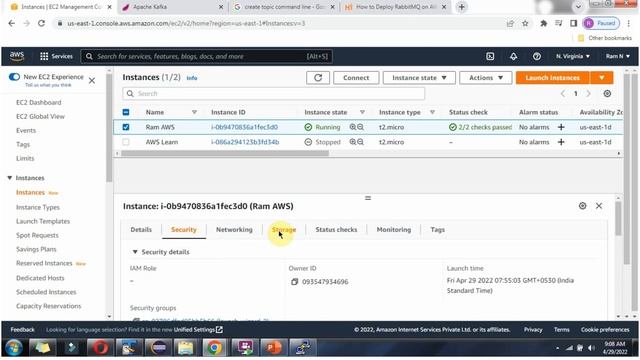Open table preferences gear icon
The width and height of the screenshot is (640, 360).
[607, 93]
